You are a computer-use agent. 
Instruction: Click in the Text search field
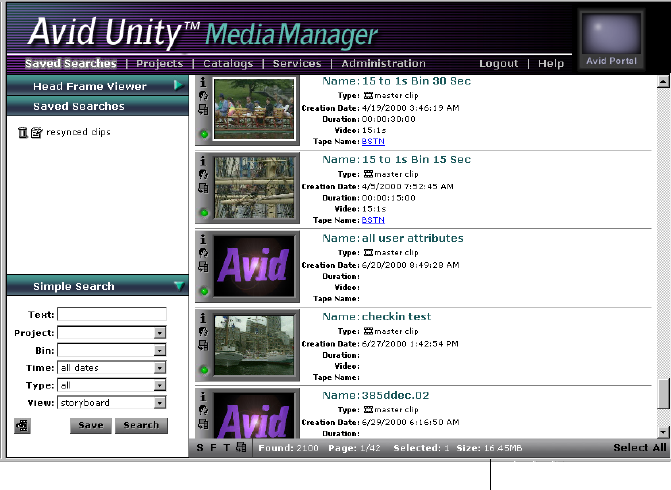(112, 315)
